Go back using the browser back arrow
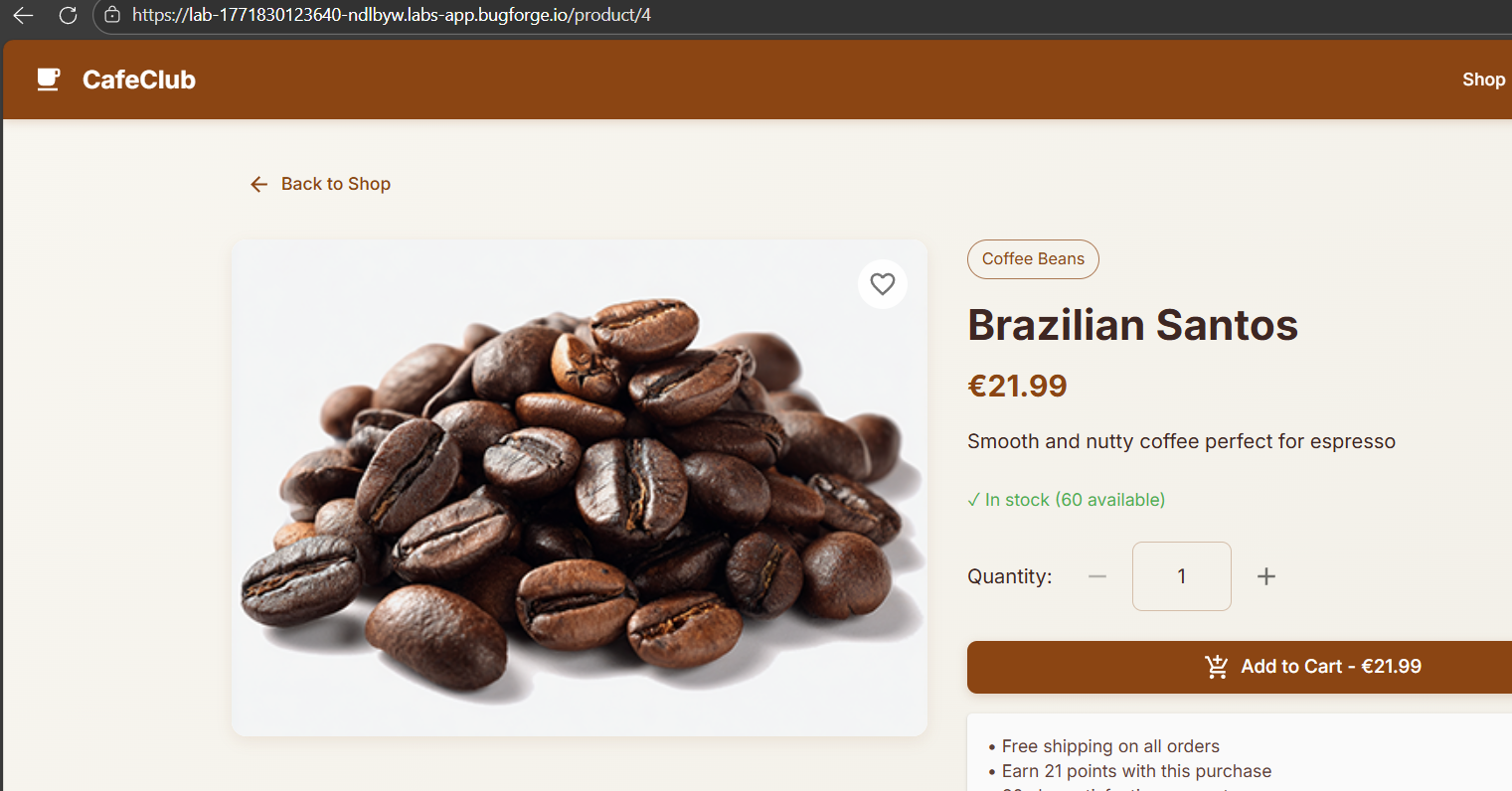This screenshot has height=791, width=1512. point(23,15)
